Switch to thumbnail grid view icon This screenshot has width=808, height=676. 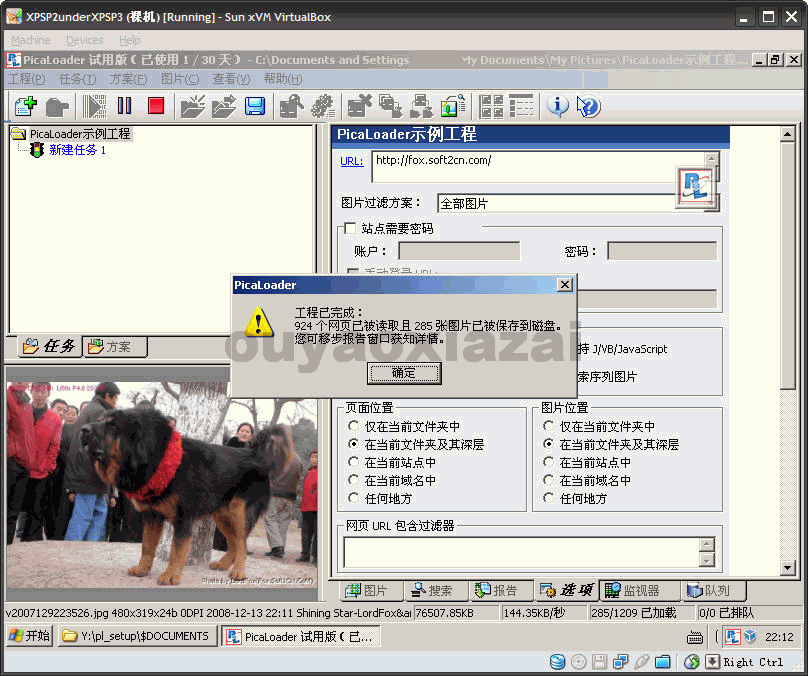(x=491, y=106)
